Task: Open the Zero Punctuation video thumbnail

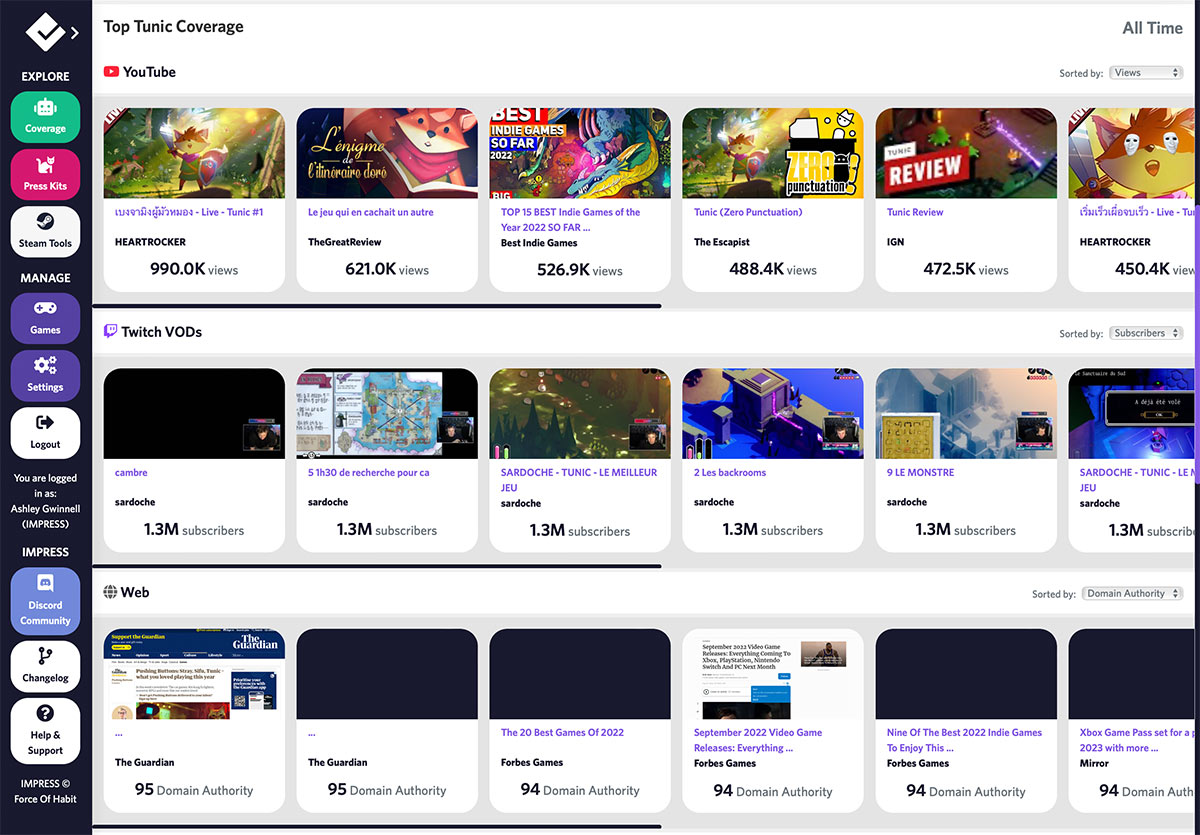Action: tap(772, 152)
